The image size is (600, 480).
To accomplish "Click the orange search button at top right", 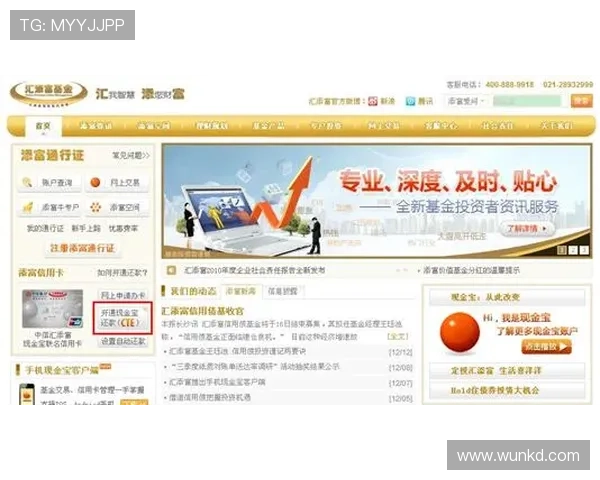I will pyautogui.click(x=581, y=101).
